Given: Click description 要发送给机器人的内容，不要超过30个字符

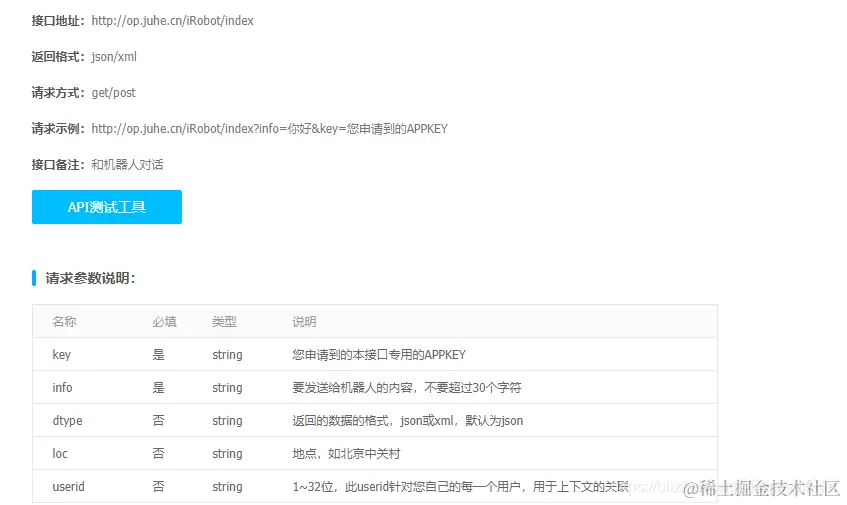Looking at the screenshot, I should coord(407,388).
